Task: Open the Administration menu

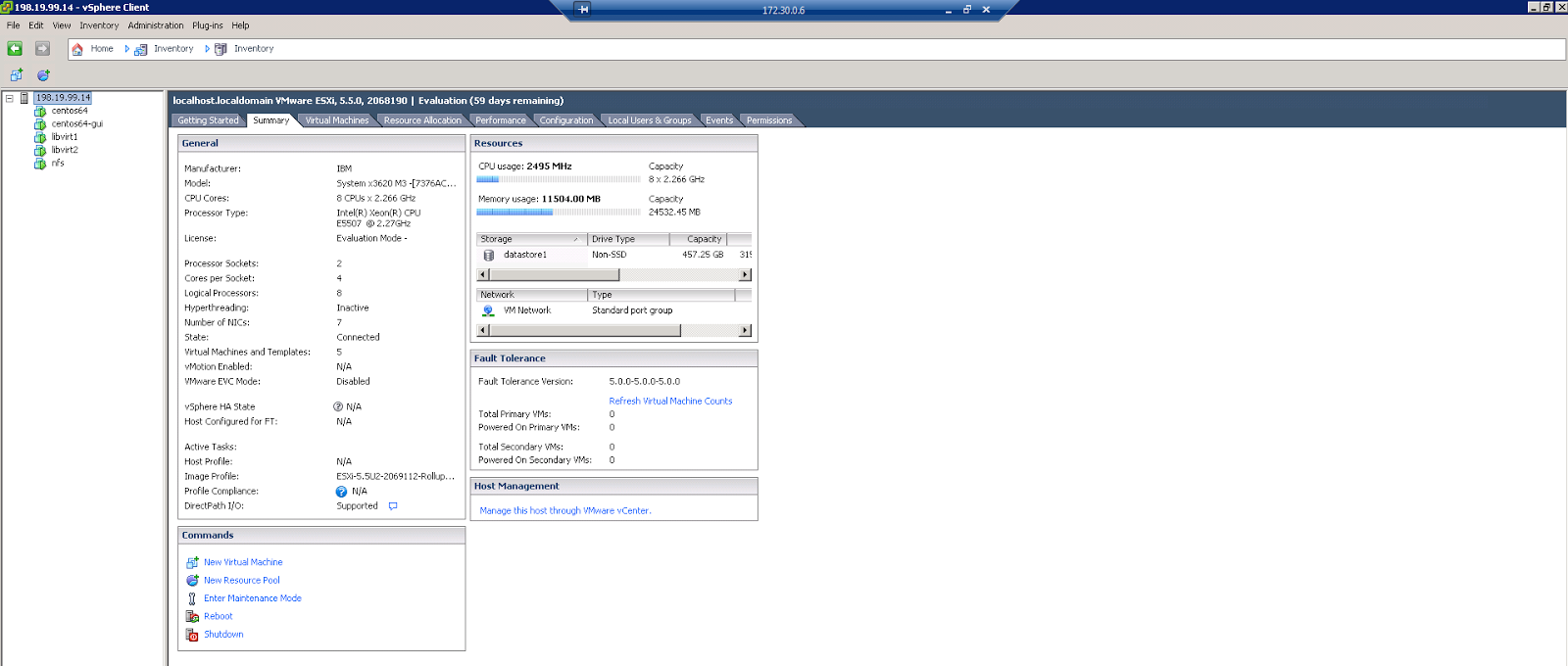Action: [156, 25]
